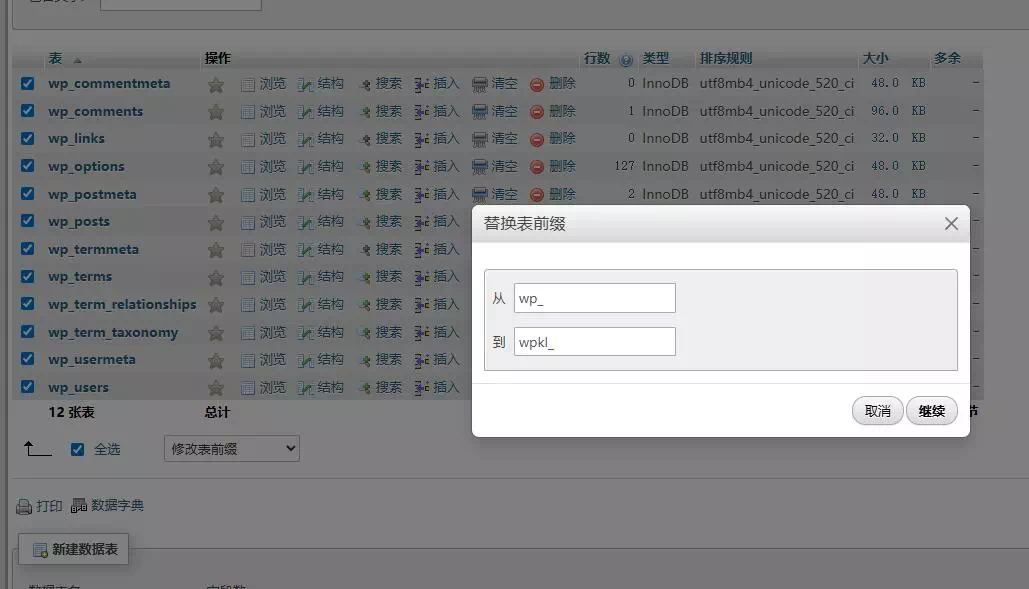
Task: Uncheck the wp_users row checkbox
Action: [x=28, y=387]
